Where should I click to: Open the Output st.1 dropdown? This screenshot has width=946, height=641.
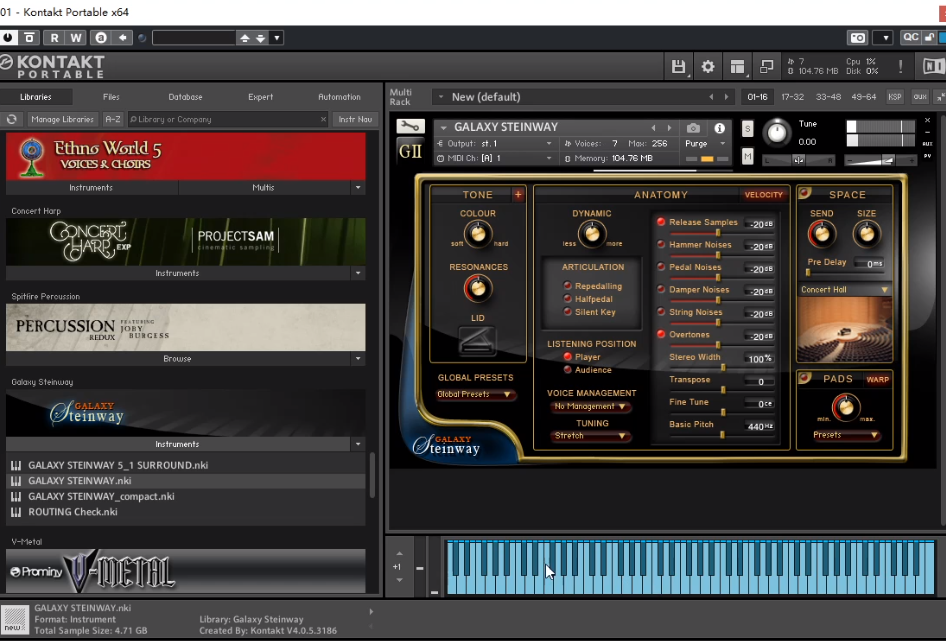[x=495, y=144]
